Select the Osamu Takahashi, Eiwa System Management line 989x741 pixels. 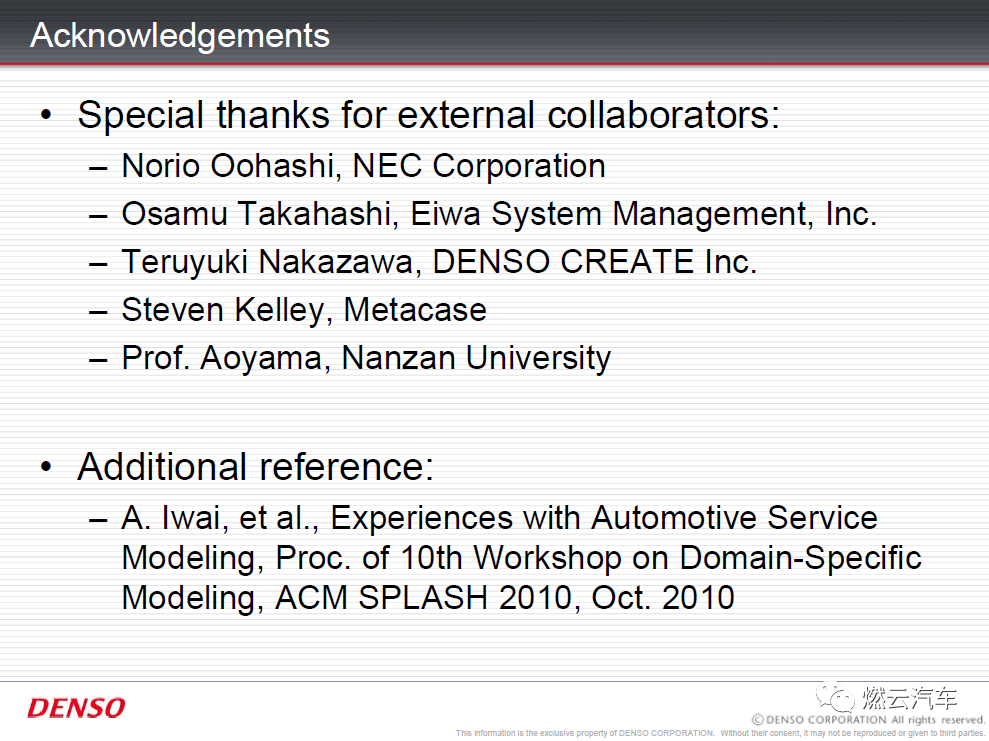pos(499,214)
